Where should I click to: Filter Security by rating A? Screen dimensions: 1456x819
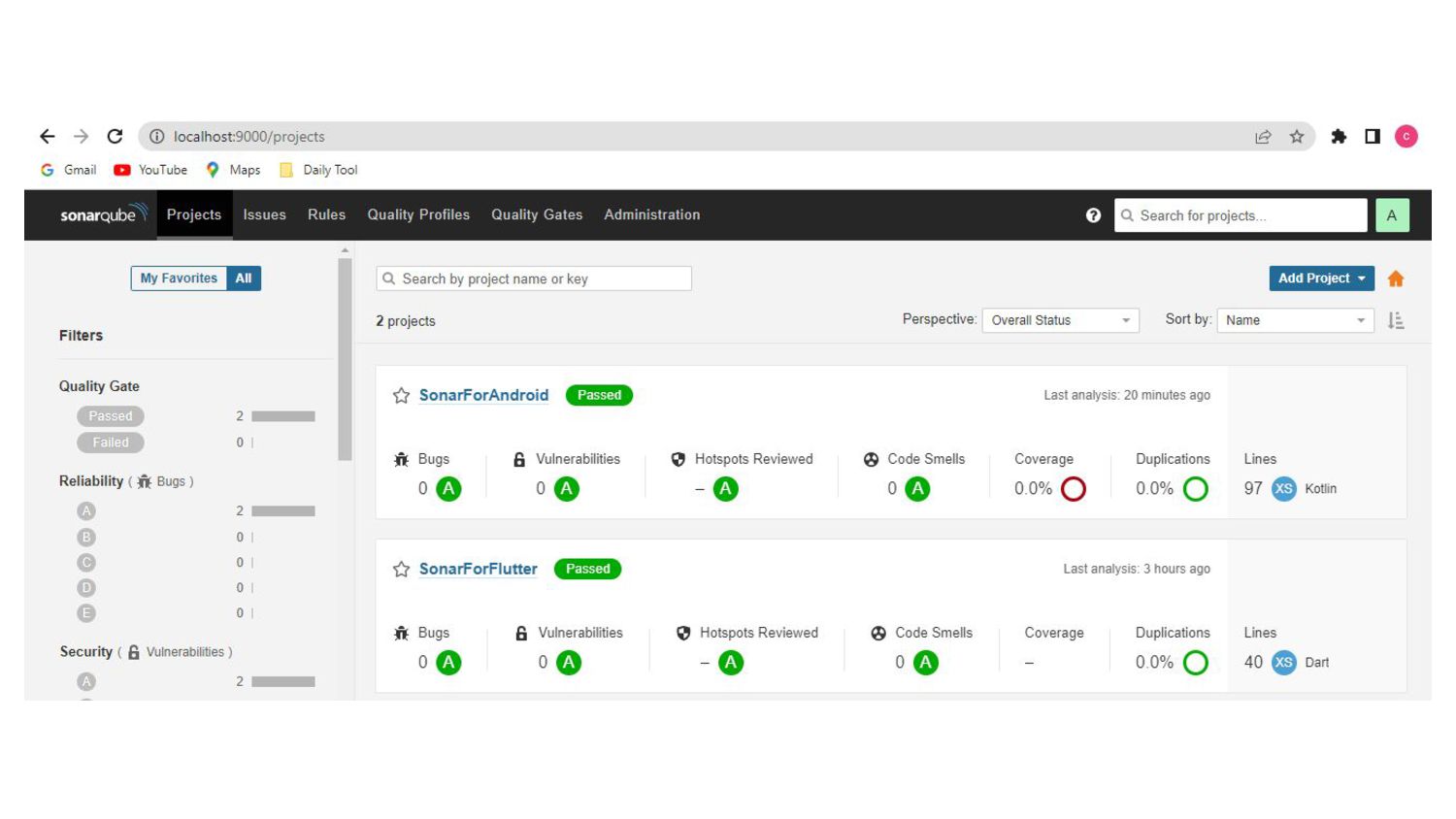coord(86,681)
